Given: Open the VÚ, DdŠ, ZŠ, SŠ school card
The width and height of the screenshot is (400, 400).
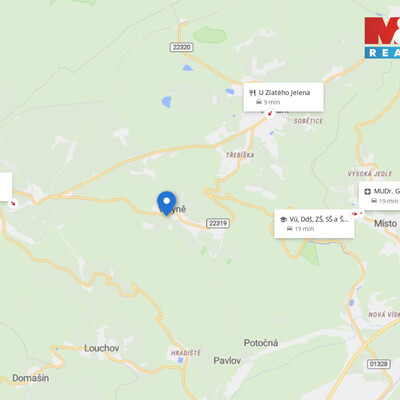Looking at the screenshot, I should (x=314, y=223).
